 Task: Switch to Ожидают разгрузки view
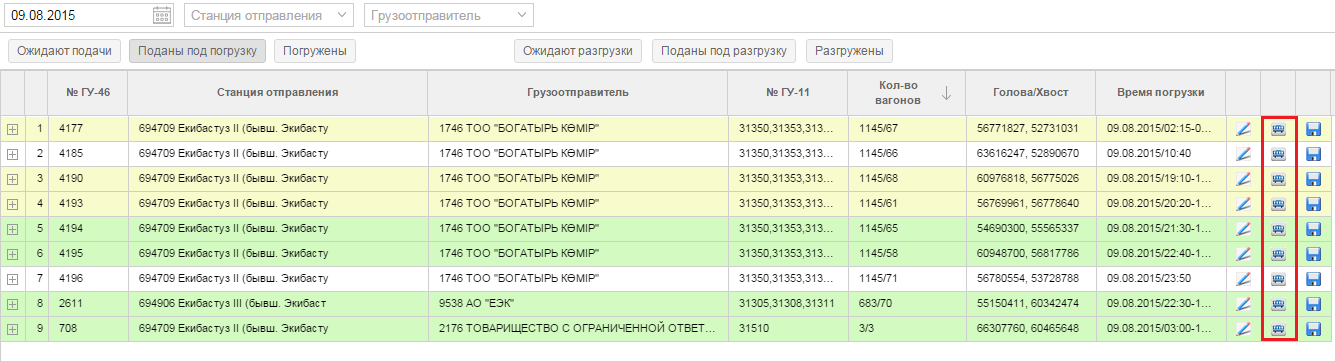pos(578,51)
